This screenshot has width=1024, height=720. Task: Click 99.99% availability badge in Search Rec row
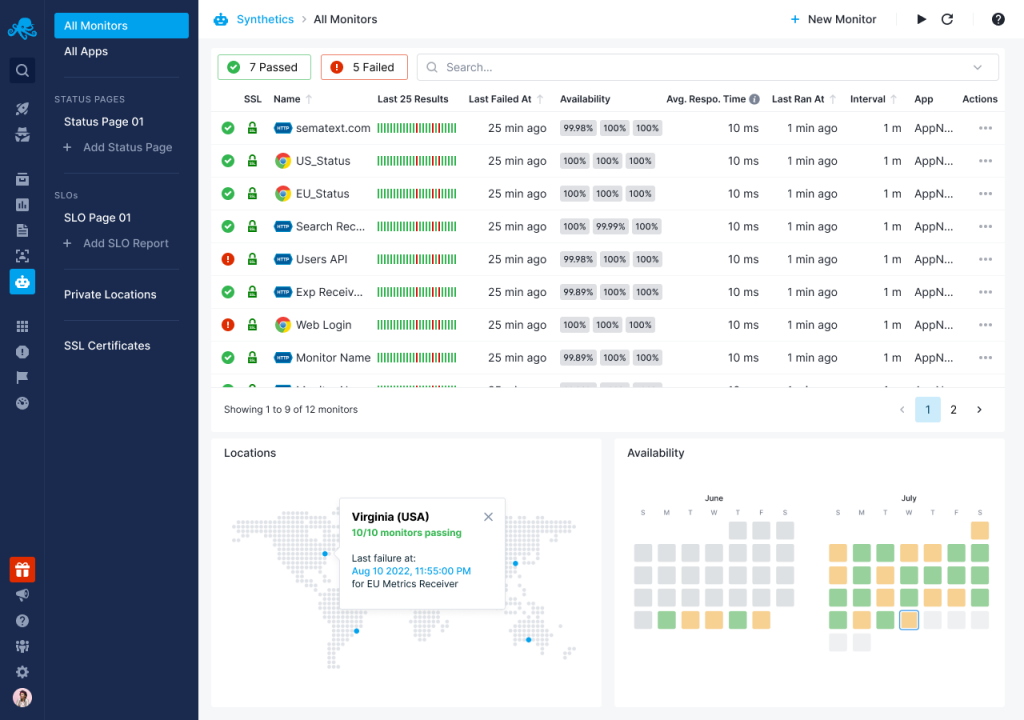point(611,227)
